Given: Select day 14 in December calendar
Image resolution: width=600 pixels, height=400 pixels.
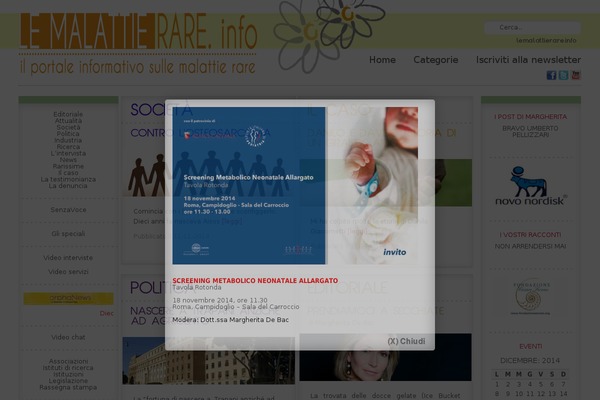Looking at the screenshot, I should pyautogui.click(x=563, y=393).
